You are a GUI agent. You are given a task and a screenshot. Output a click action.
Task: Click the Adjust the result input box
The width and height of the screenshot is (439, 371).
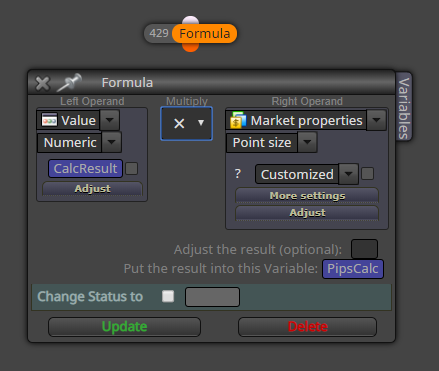coord(364,249)
